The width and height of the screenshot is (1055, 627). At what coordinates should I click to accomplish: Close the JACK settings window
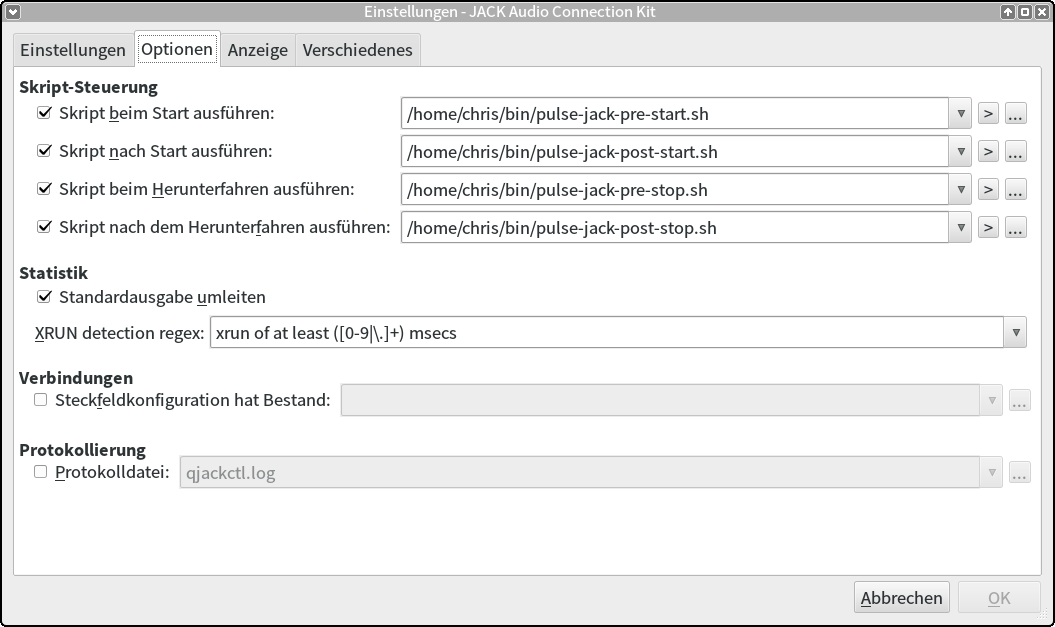pyautogui.click(x=1041, y=11)
